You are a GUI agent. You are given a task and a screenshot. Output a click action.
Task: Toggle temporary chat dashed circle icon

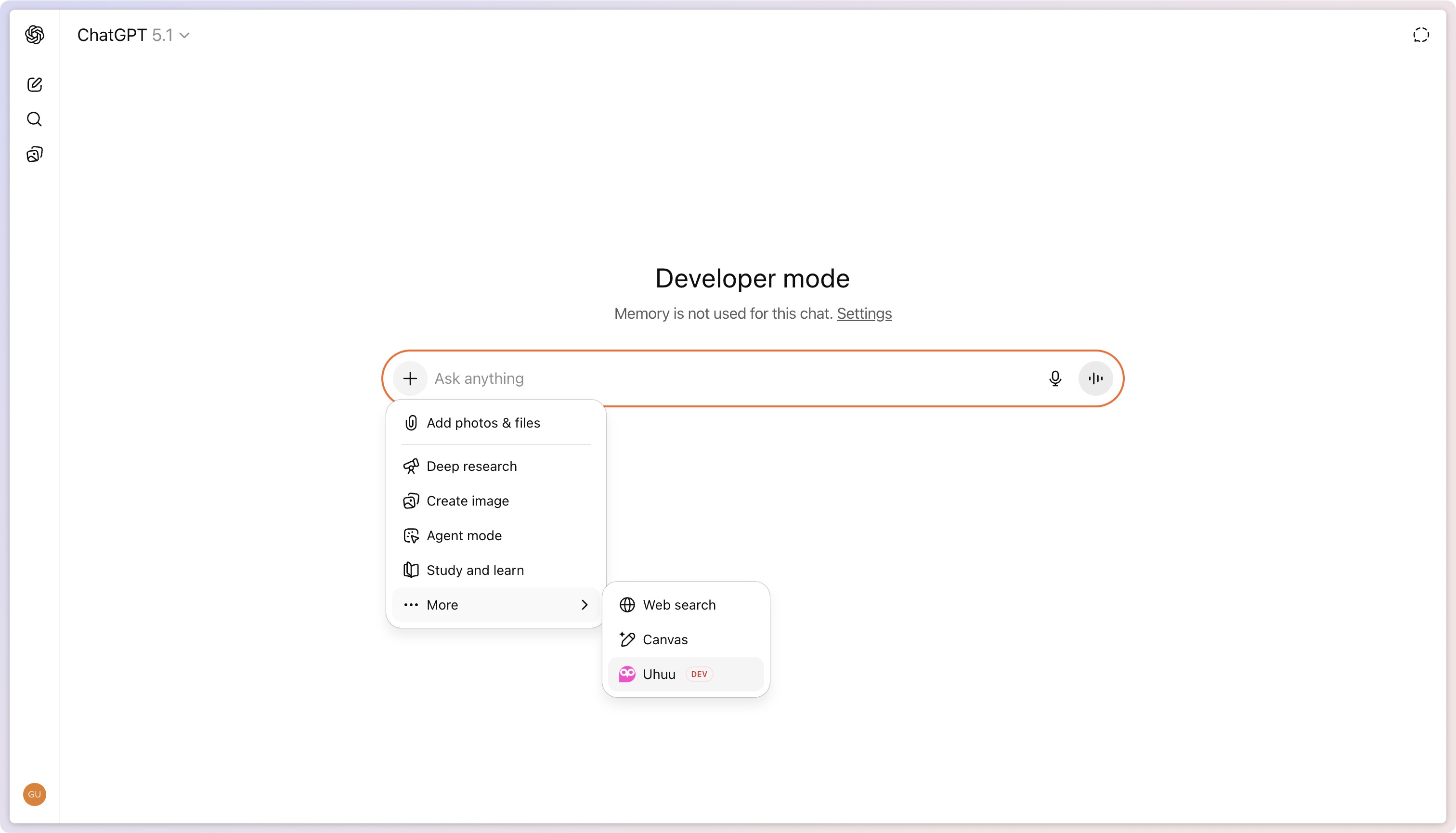[x=1420, y=35]
